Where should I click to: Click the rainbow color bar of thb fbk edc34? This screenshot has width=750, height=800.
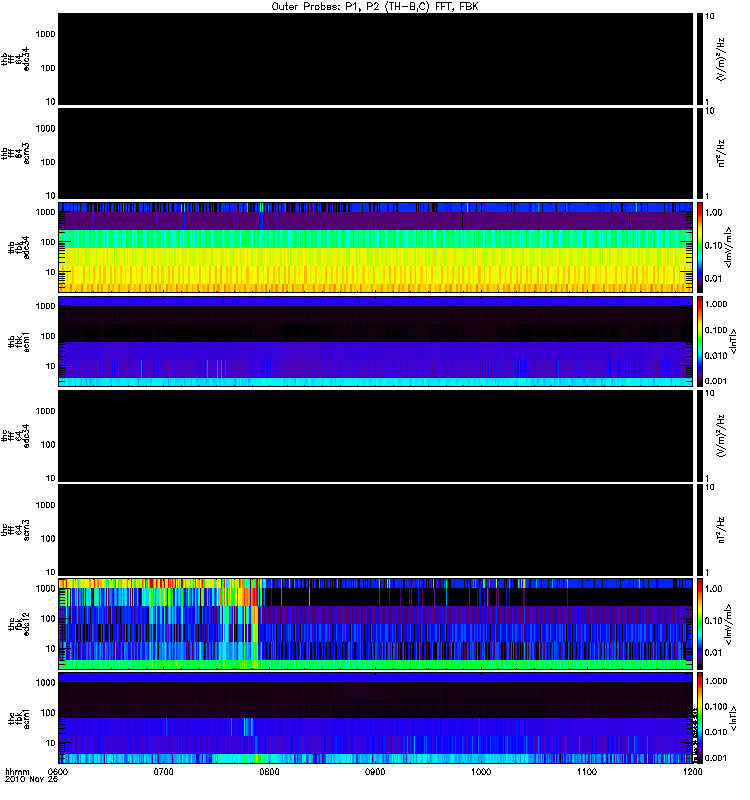tap(700, 247)
